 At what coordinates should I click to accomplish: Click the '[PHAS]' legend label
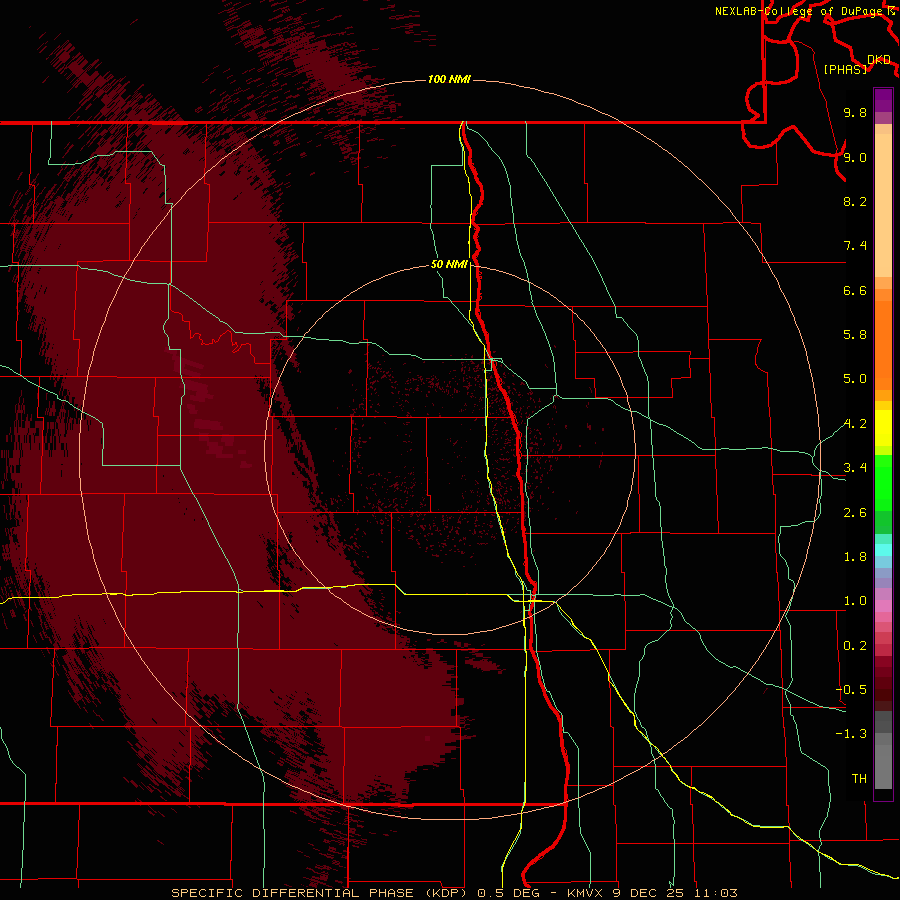click(x=845, y=70)
